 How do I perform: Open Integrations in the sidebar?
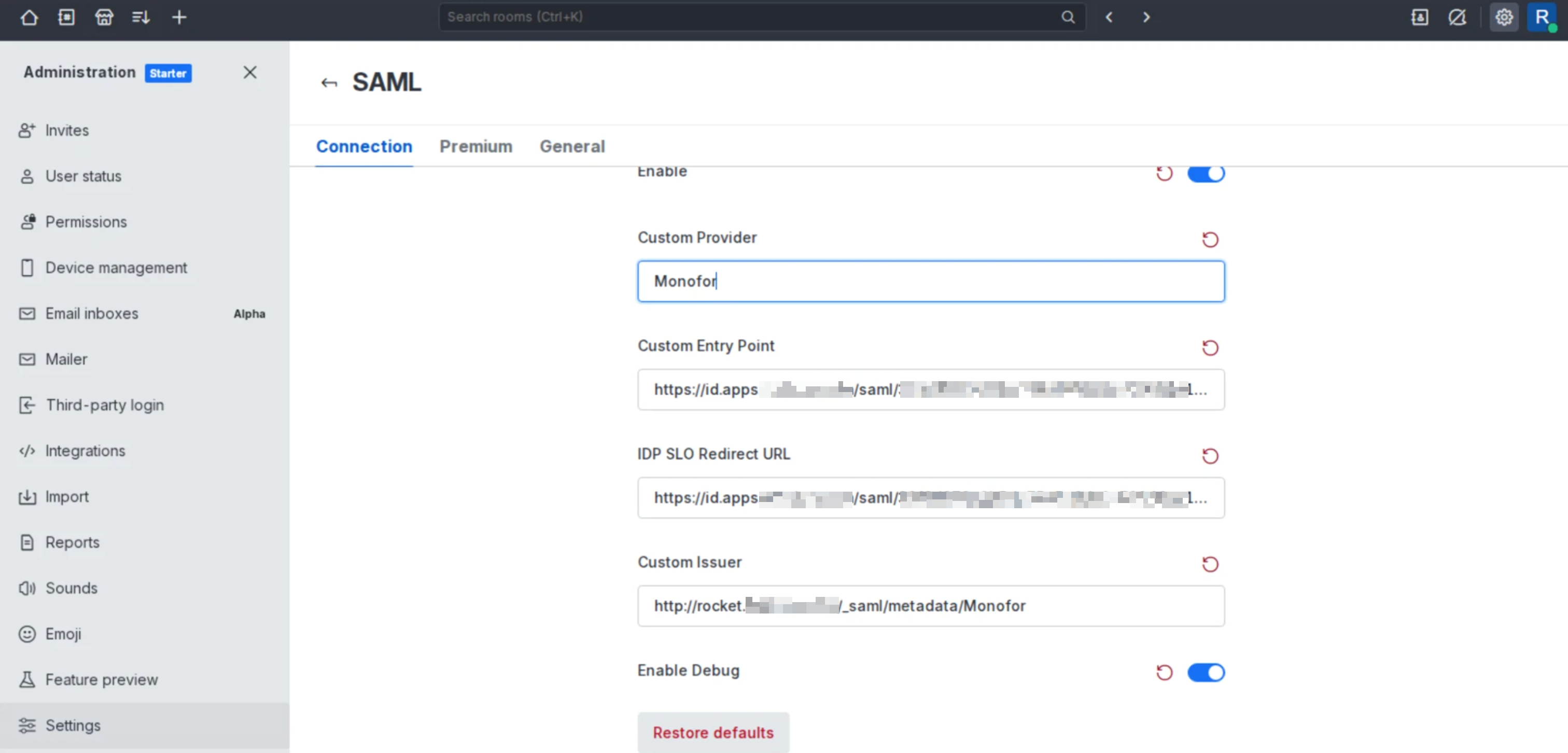(145, 451)
